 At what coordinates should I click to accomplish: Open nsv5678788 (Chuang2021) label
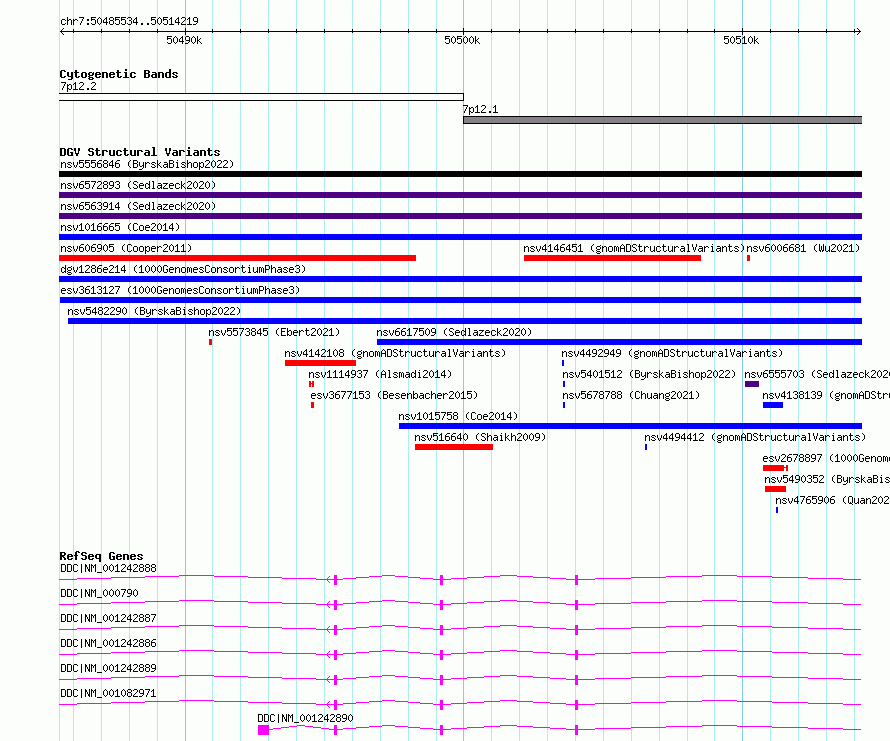click(631, 395)
